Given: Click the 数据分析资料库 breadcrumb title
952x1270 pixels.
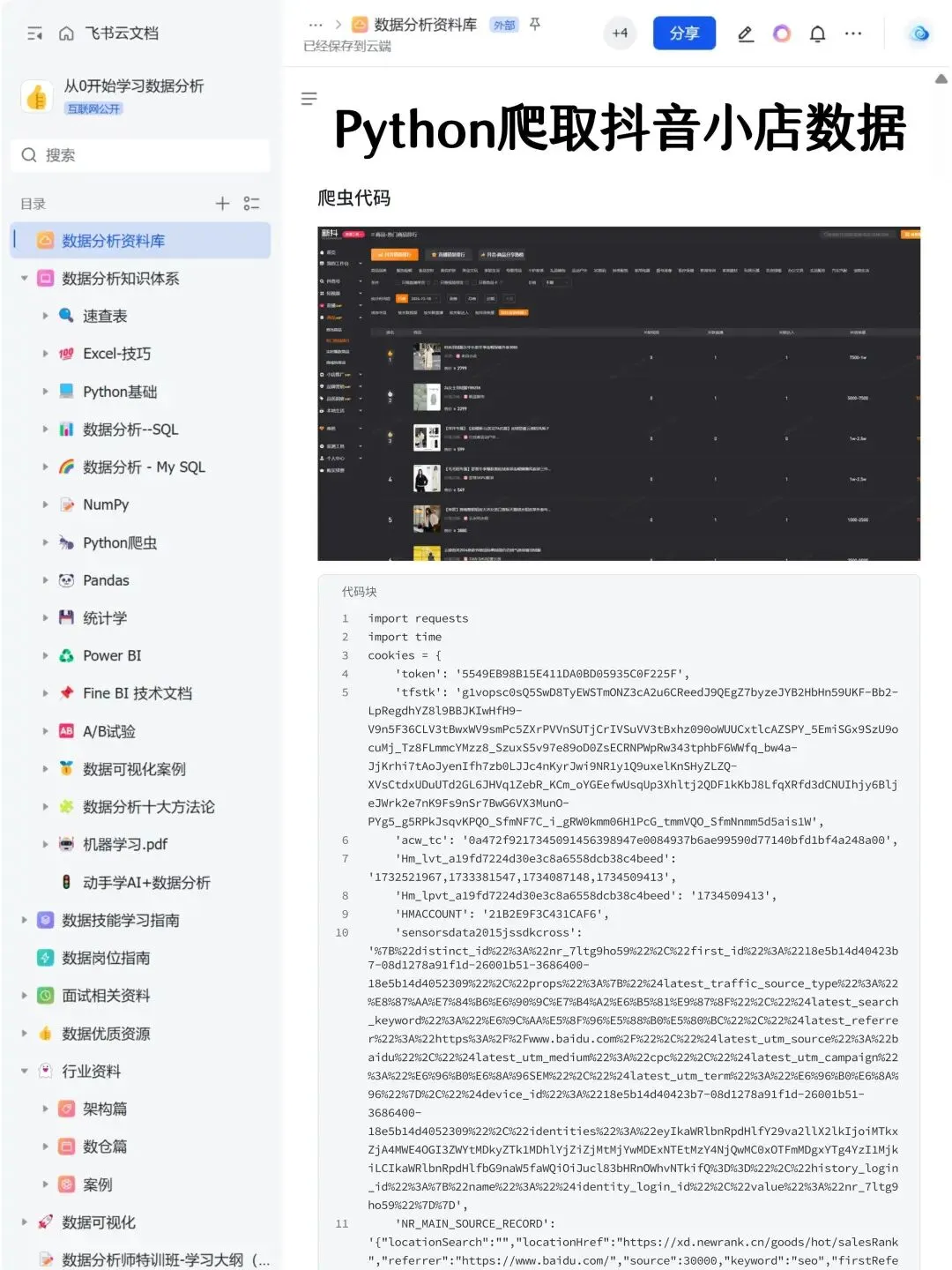Looking at the screenshot, I should tap(425, 25).
